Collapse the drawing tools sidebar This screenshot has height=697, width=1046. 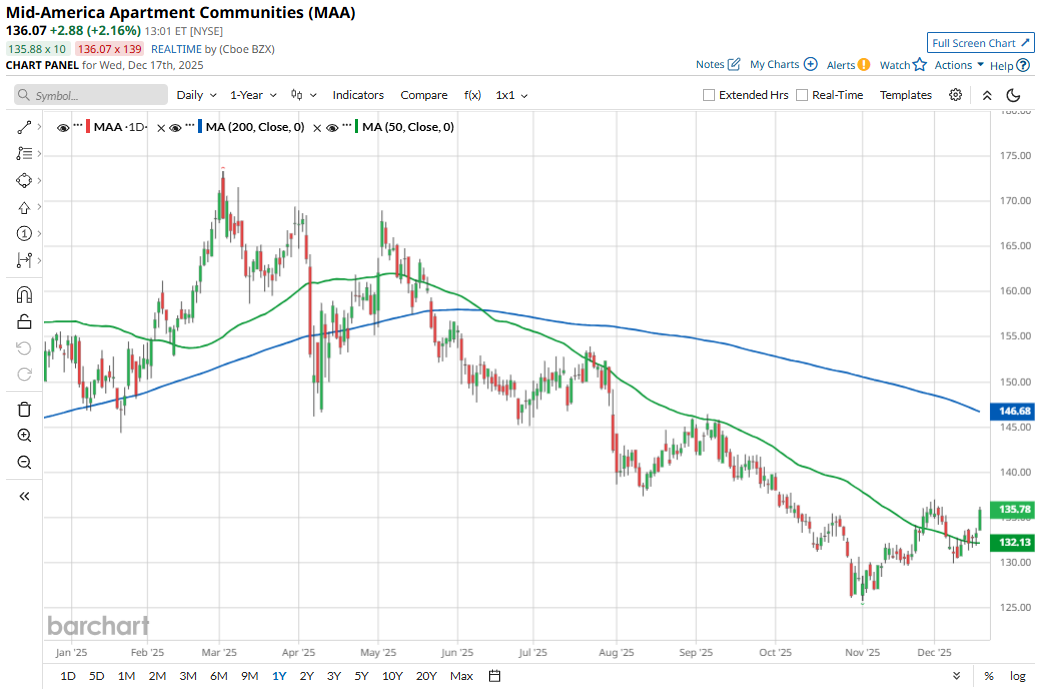tap(24, 496)
